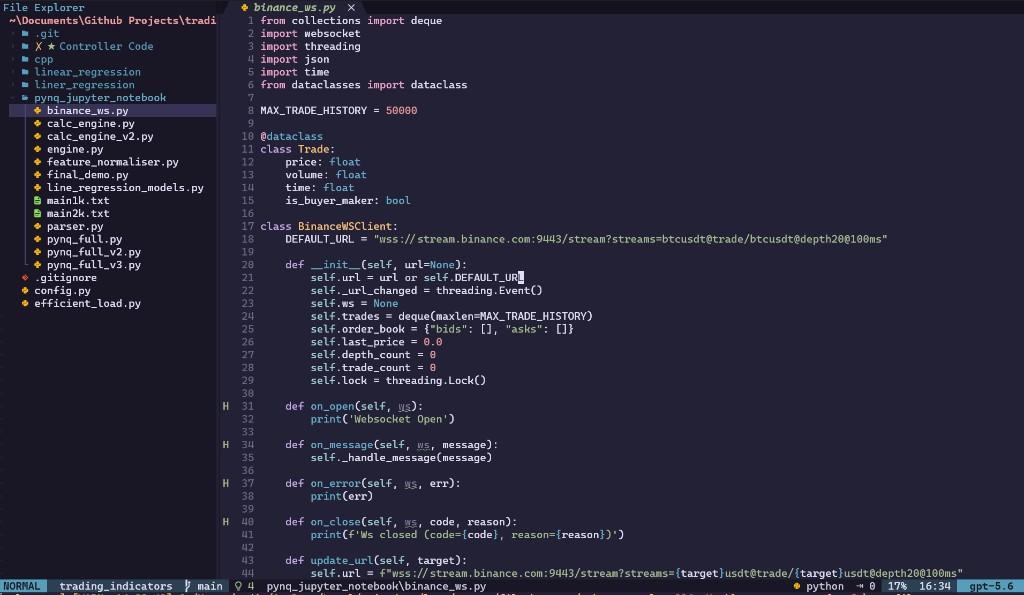Place cursor on class BinanceWSClient definition
The image size is (1024, 595).
[x=328, y=226]
